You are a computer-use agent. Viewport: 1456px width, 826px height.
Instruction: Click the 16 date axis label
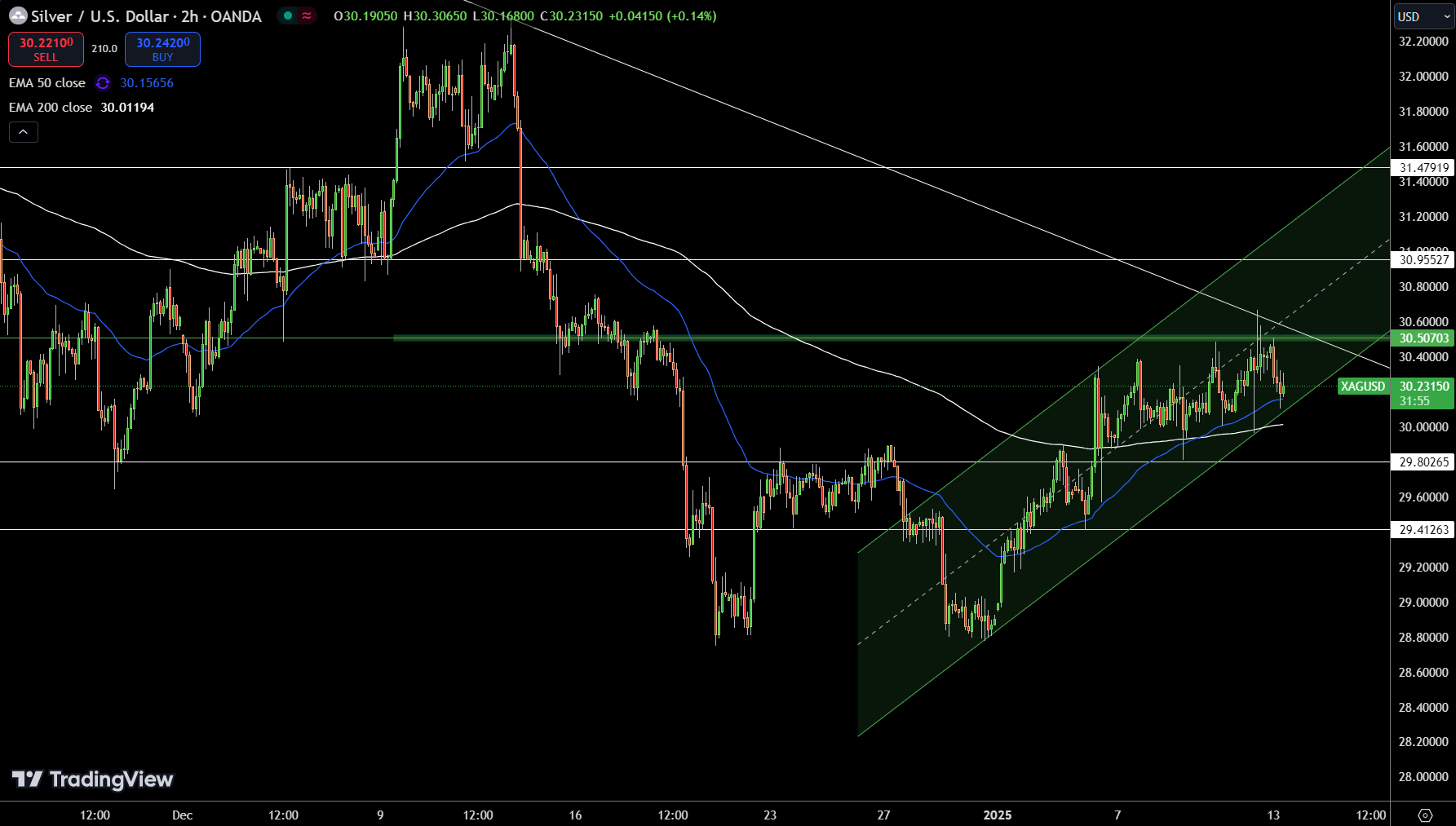click(x=576, y=815)
